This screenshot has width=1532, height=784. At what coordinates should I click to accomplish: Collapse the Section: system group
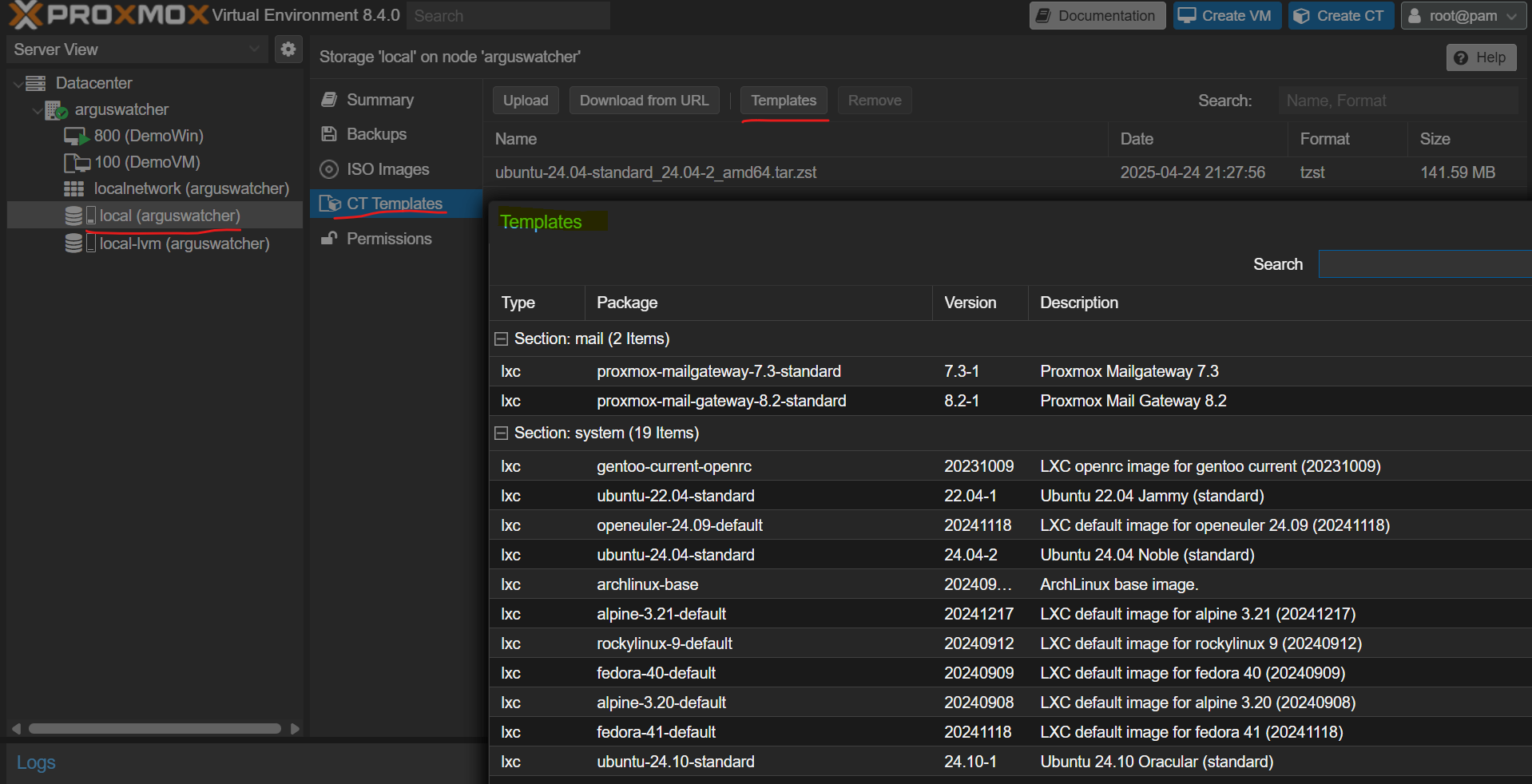501,434
